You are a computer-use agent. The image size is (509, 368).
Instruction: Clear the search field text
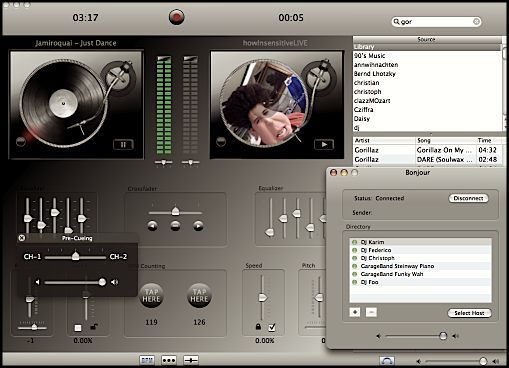click(x=476, y=22)
